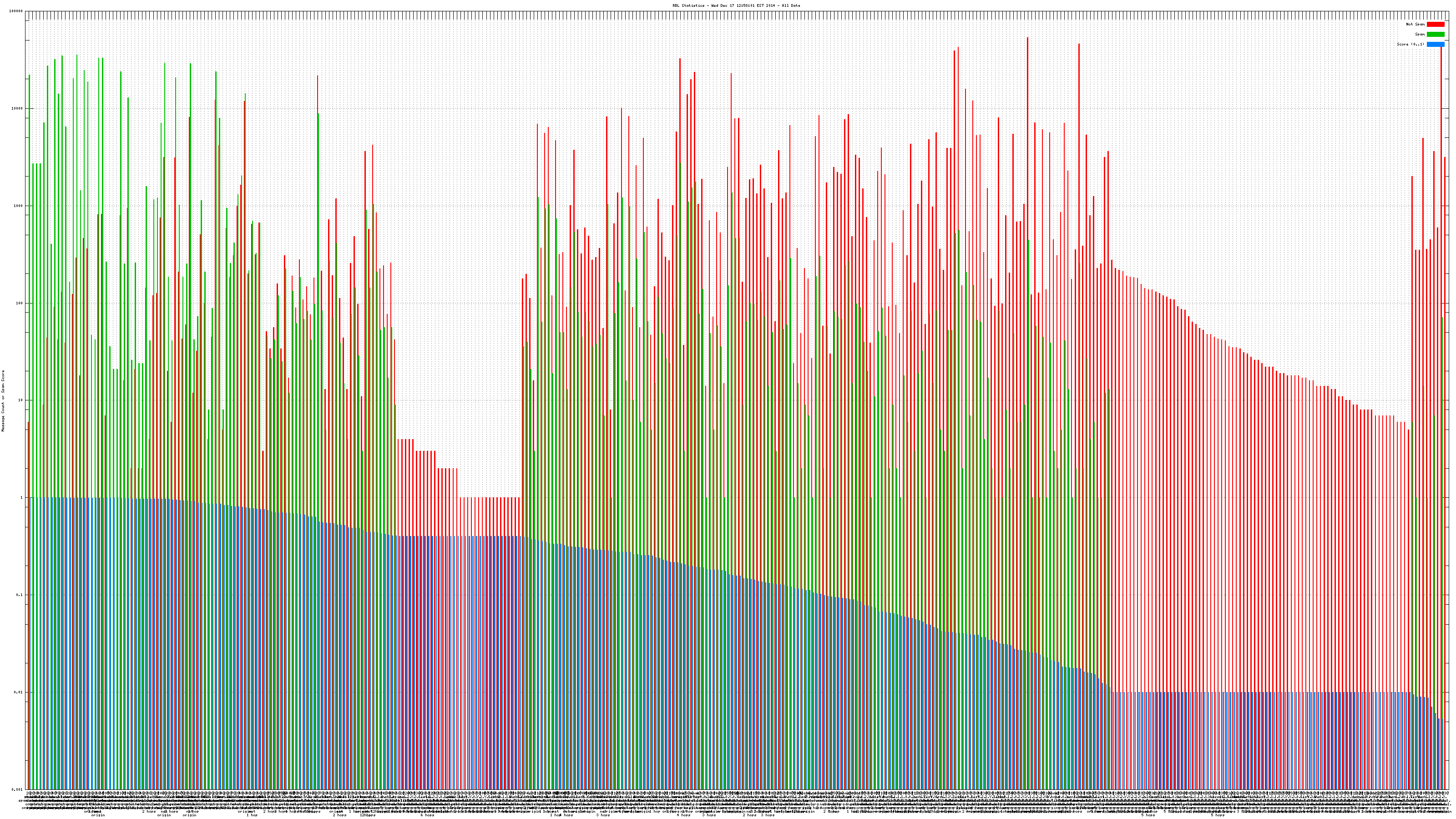Click the 1 hop x-axis label
This screenshot has height=819, width=1456.
click(x=252, y=815)
